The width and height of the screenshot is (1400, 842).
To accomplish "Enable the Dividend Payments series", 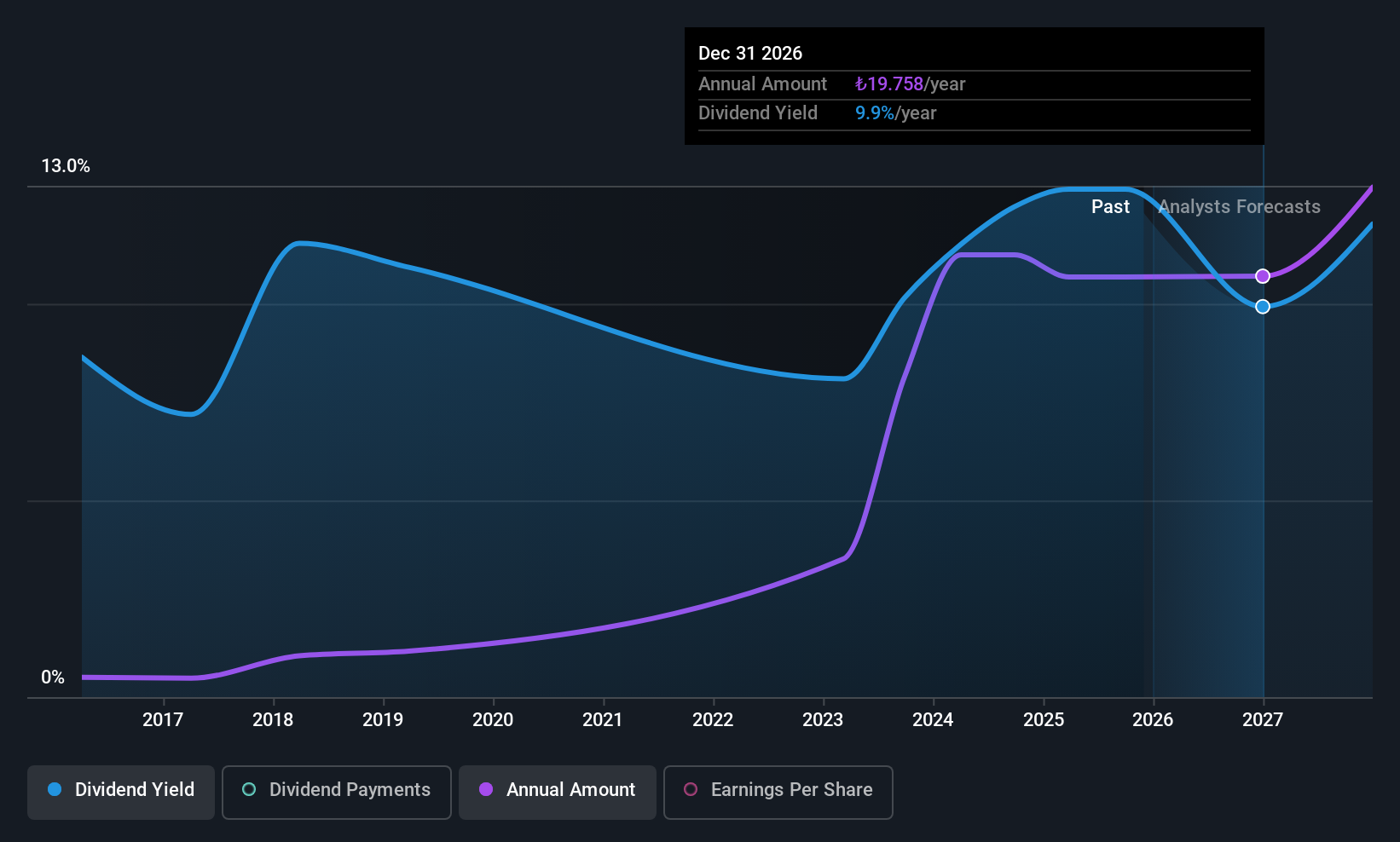I will coord(337,792).
